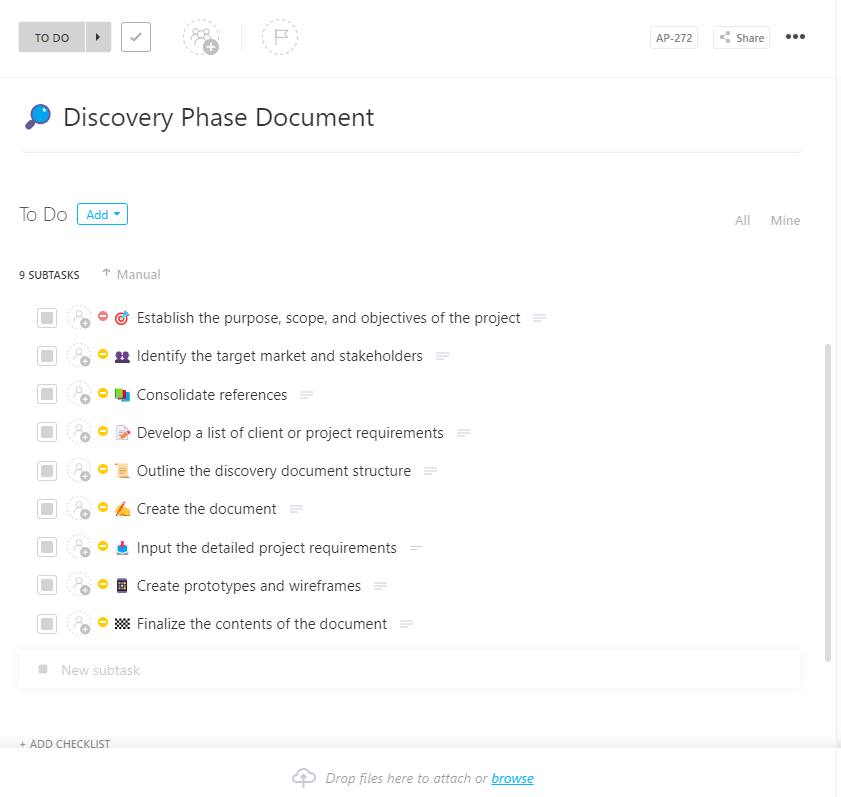The image size is (841, 797).
Task: Open the Add dropdown next to To Do
Action: coord(102,213)
